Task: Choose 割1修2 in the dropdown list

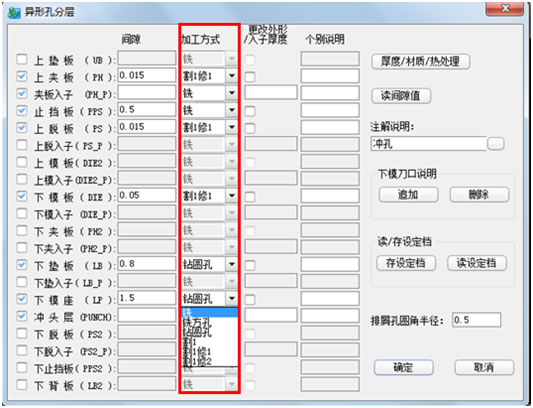Action: [x=197, y=361]
